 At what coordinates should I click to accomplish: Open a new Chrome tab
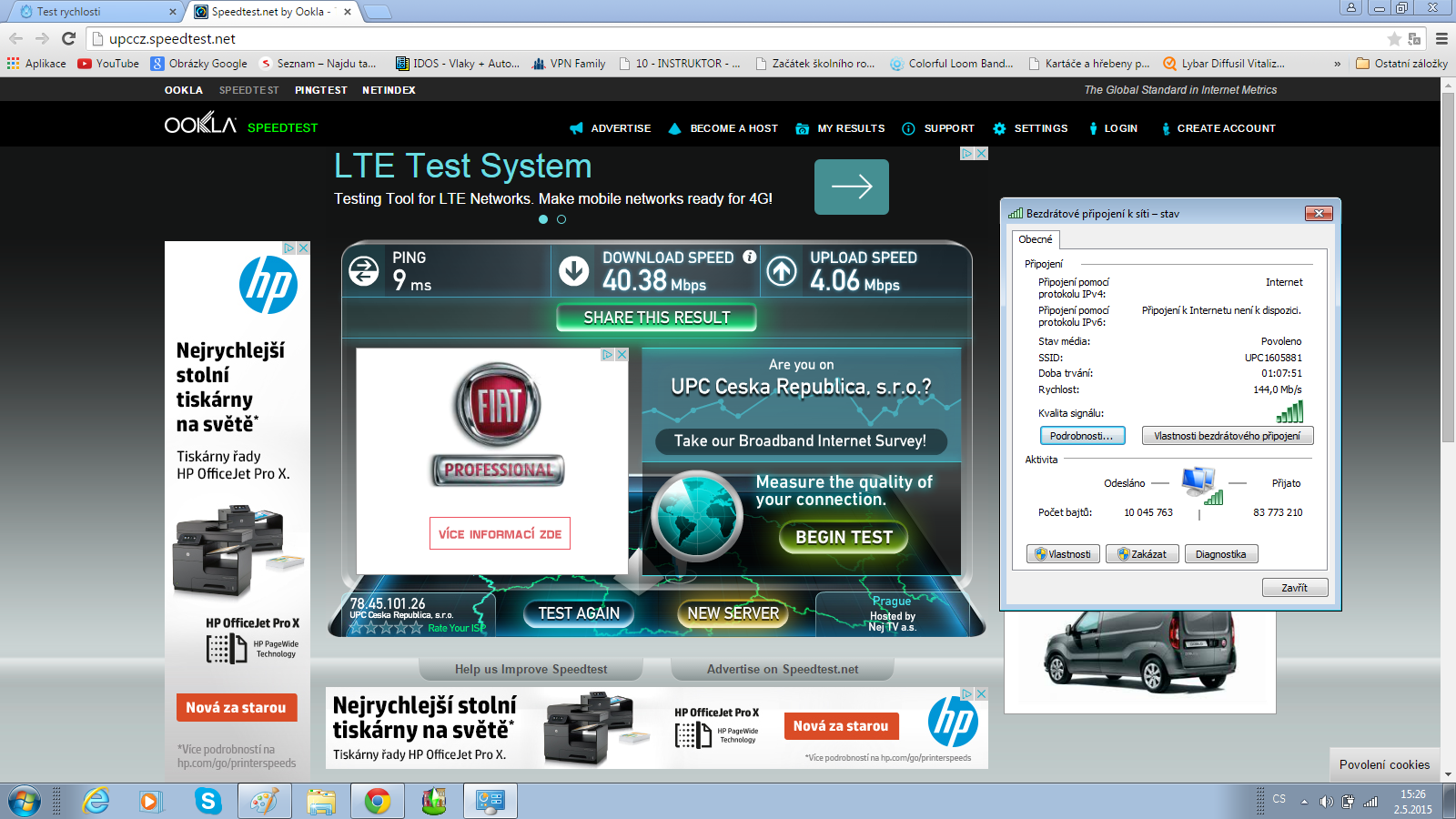click(x=378, y=12)
